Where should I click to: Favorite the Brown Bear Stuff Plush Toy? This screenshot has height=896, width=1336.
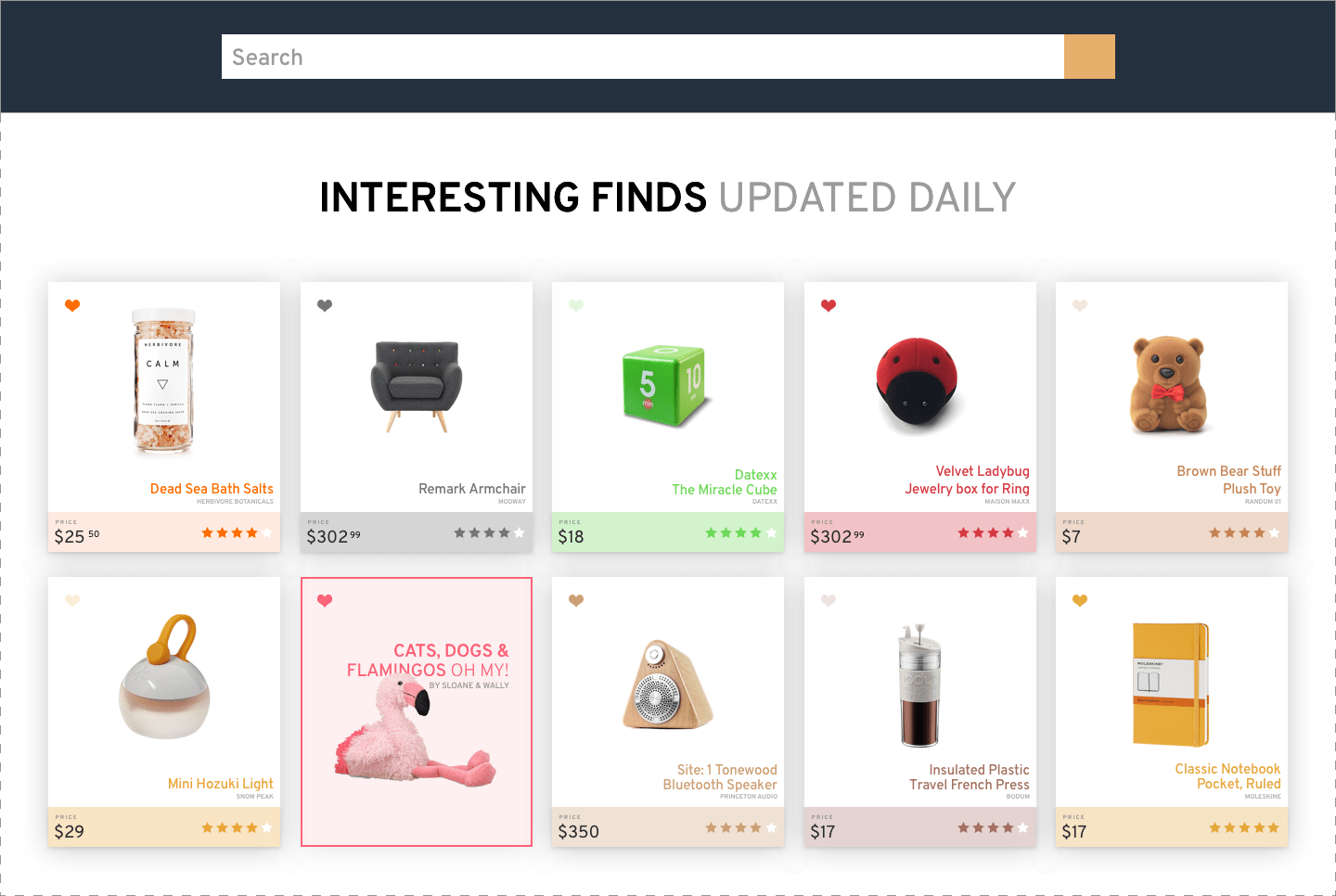pos(1080,305)
